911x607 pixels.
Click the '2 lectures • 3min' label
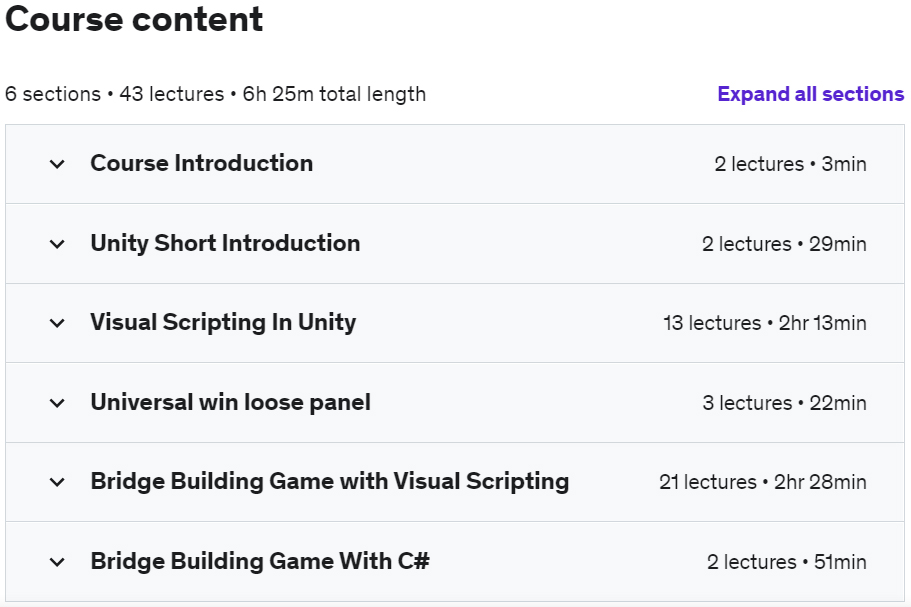point(790,164)
